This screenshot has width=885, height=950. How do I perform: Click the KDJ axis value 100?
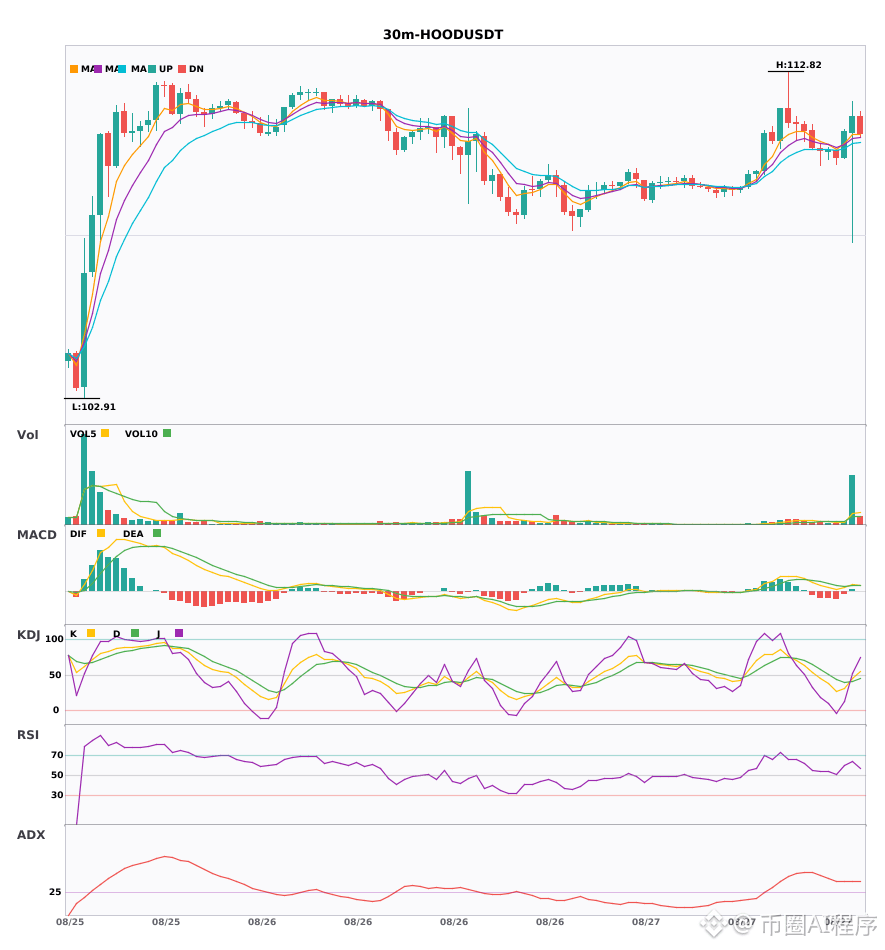(x=55, y=639)
